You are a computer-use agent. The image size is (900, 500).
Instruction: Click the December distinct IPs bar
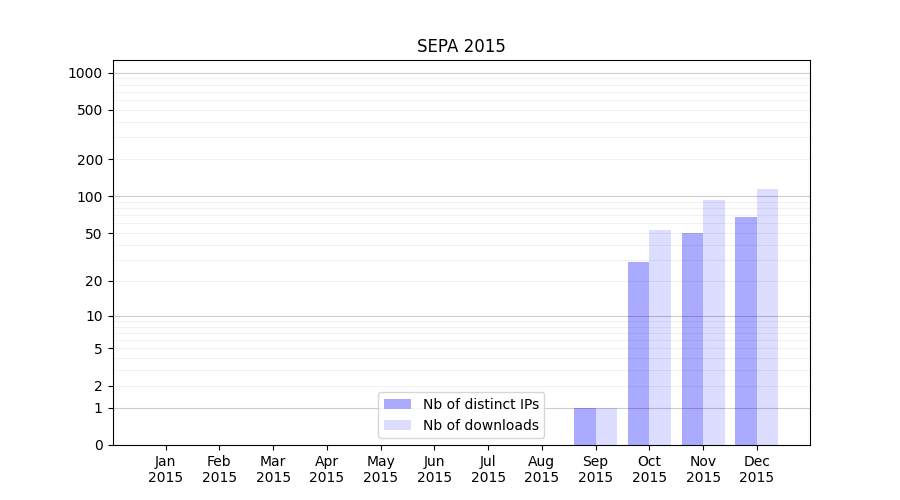pos(746,330)
